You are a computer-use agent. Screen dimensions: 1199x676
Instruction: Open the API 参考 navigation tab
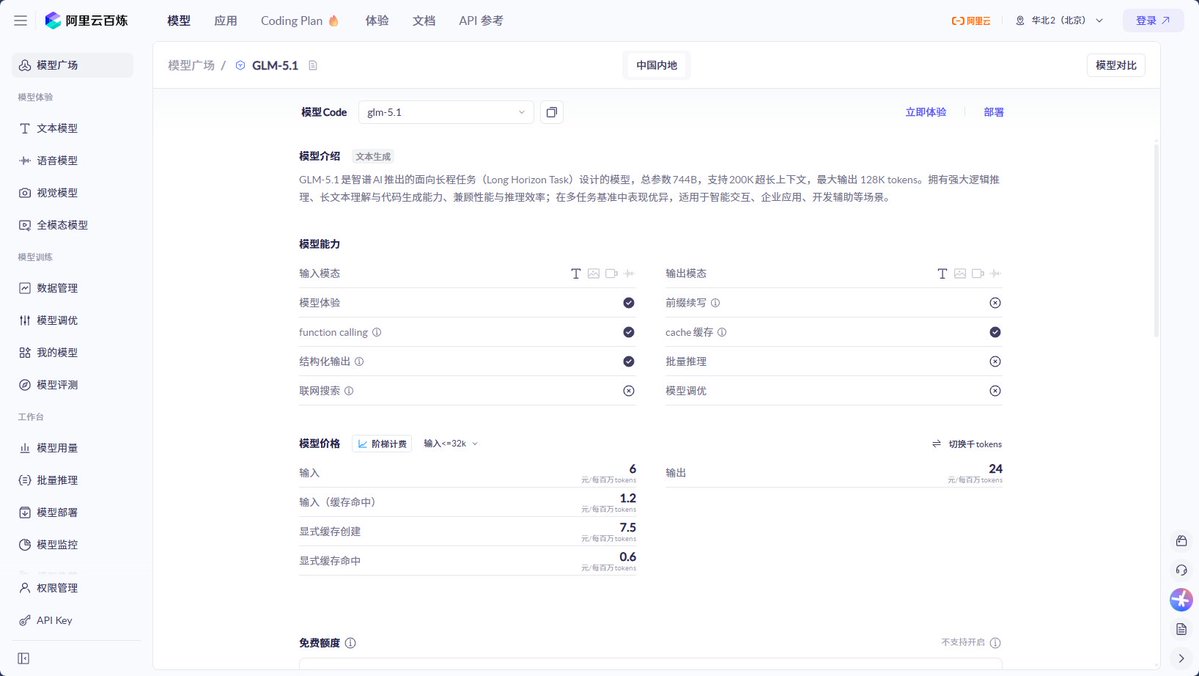[x=481, y=21]
